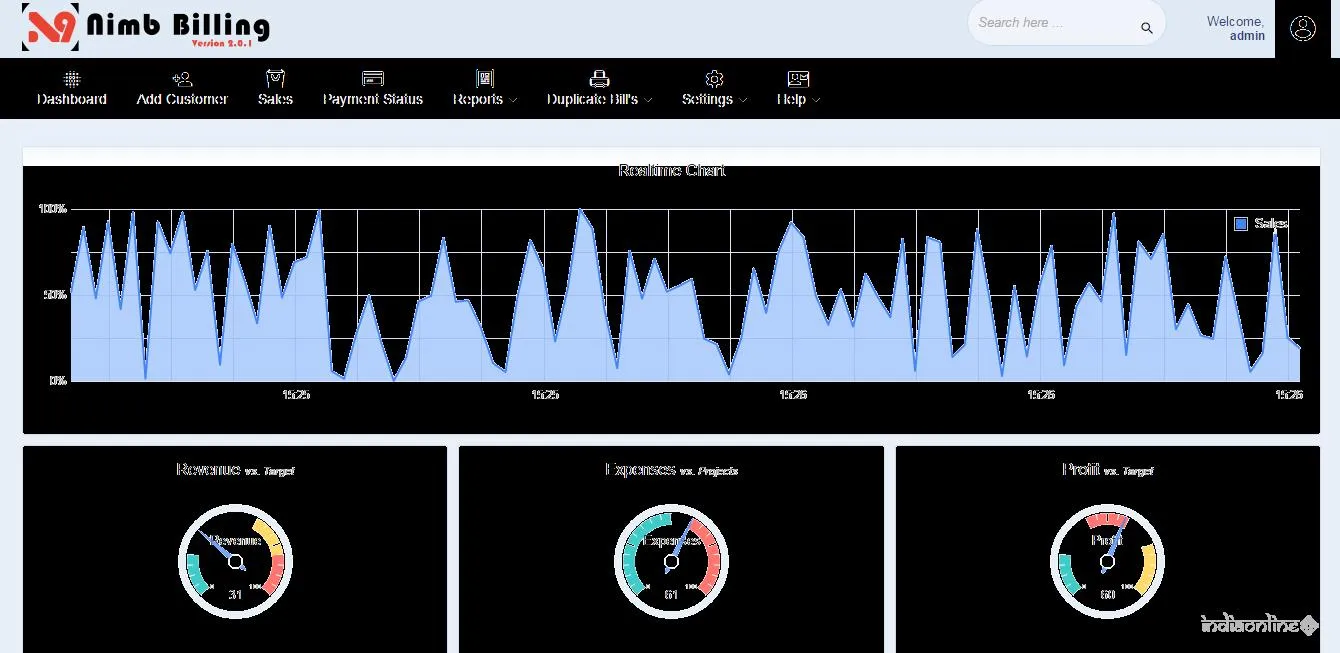The image size is (1340, 653).
Task: Click the Dashboard grid icon
Action: pyautogui.click(x=72, y=79)
